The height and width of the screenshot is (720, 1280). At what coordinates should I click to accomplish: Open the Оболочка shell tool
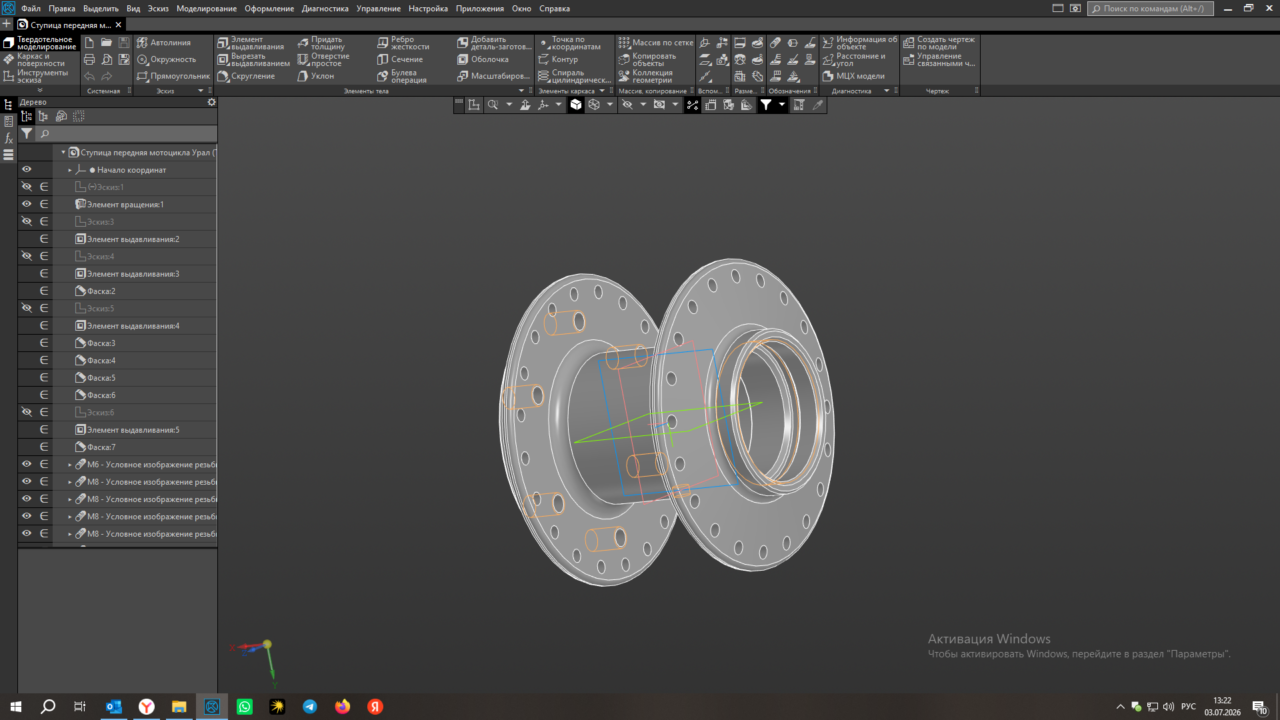pyautogui.click(x=483, y=59)
